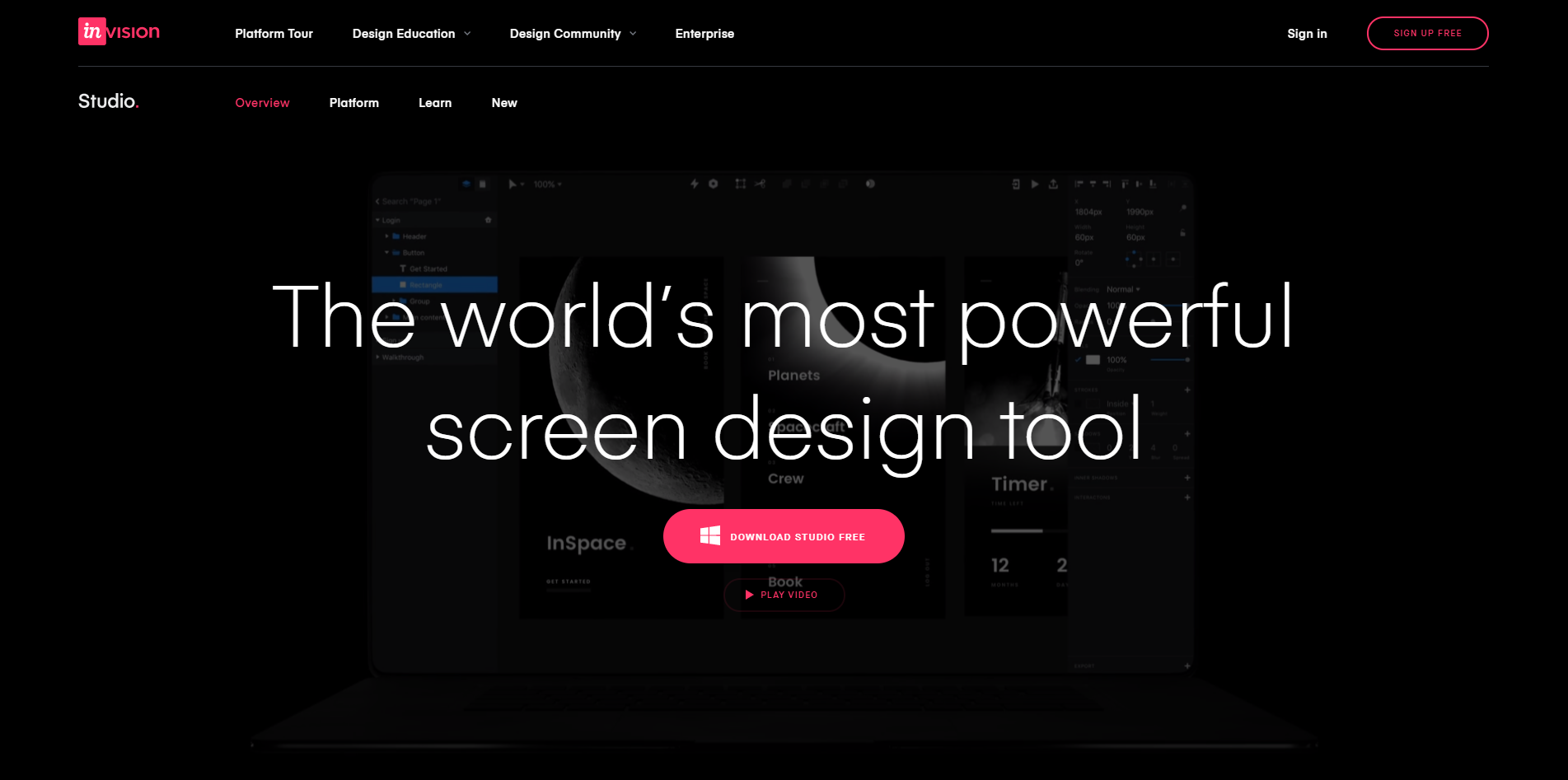
Task: Click the InVision logo in the navbar
Action: coord(118,32)
